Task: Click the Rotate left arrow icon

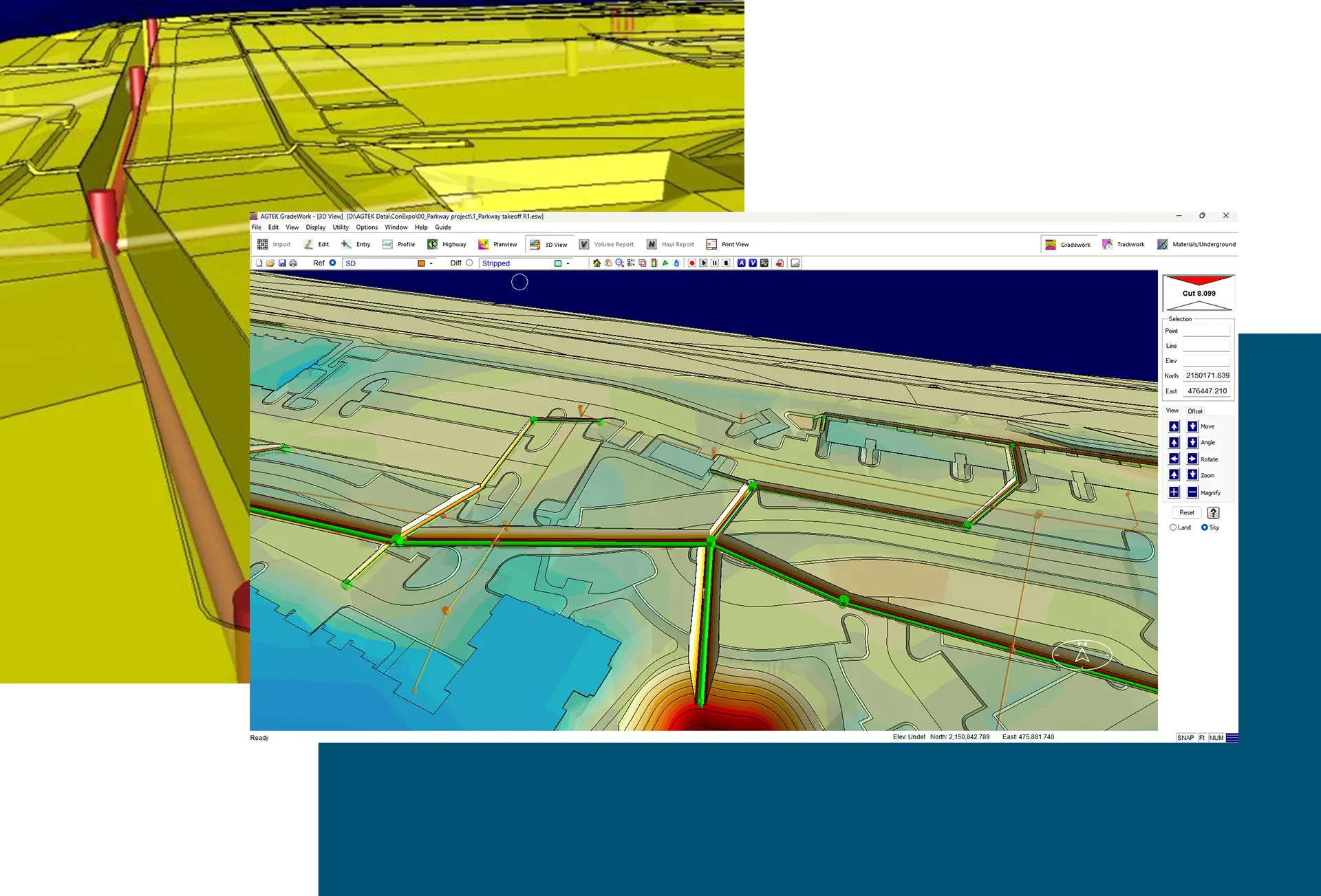Action: pyautogui.click(x=1174, y=459)
